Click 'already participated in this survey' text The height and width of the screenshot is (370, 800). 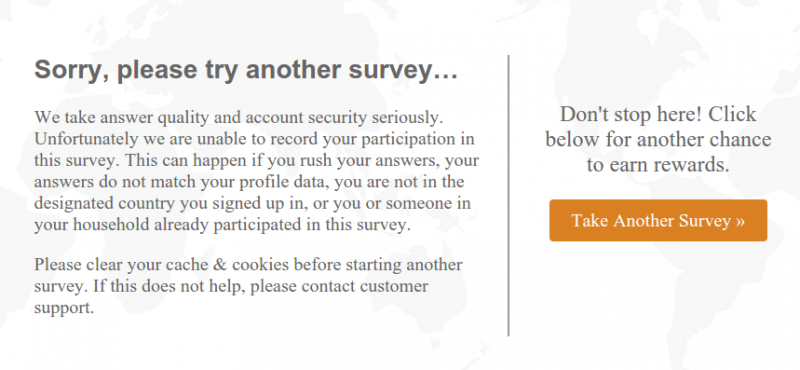click(x=282, y=225)
